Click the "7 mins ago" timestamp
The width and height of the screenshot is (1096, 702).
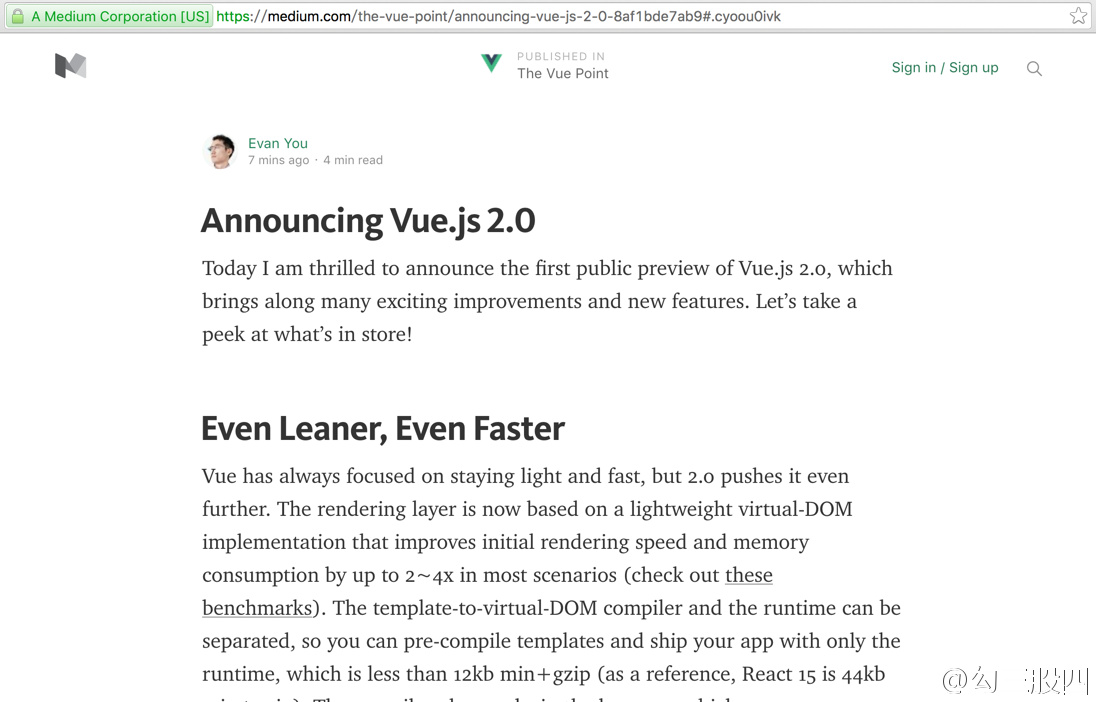pos(278,160)
